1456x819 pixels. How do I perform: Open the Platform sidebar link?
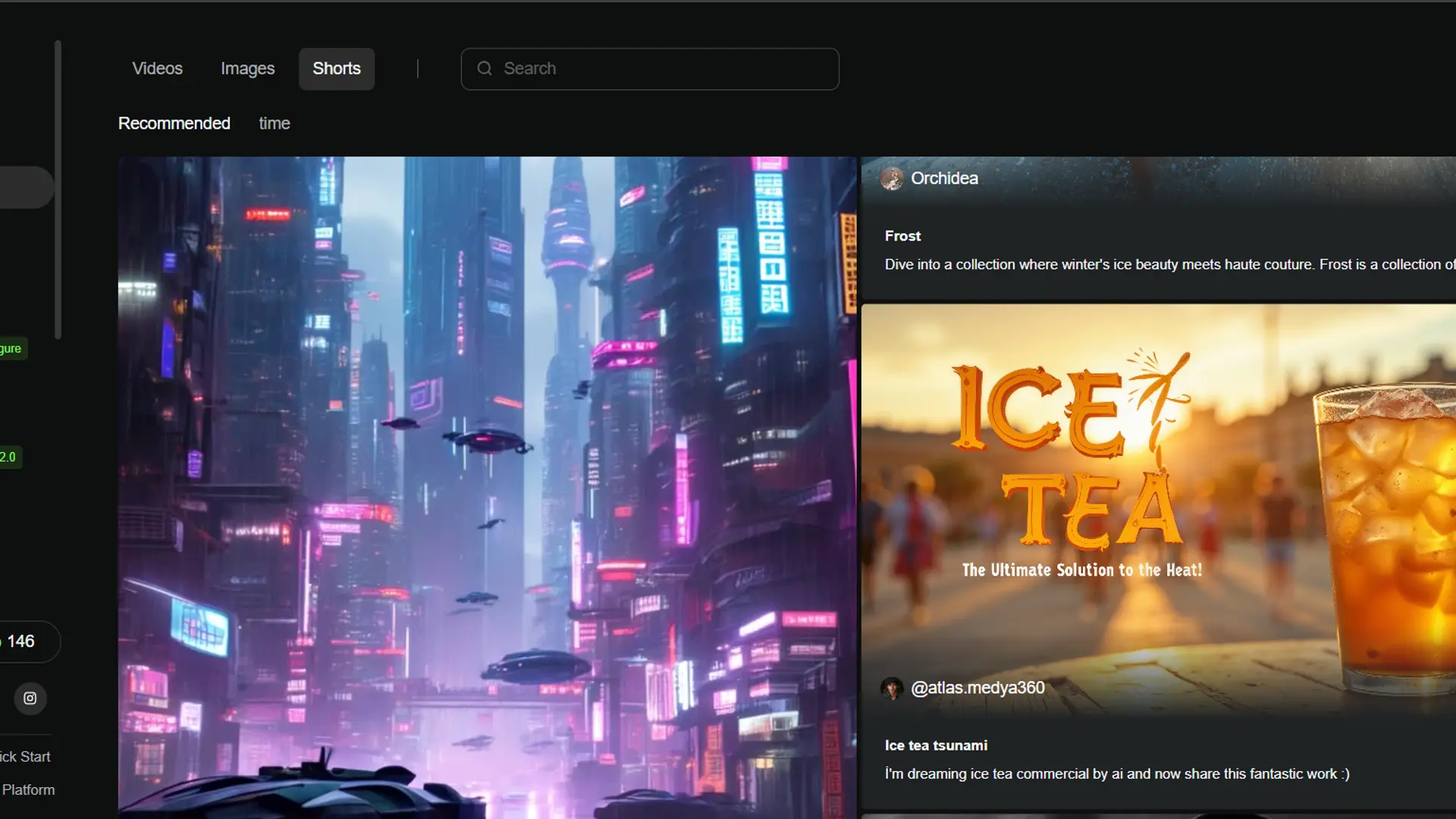tap(28, 790)
